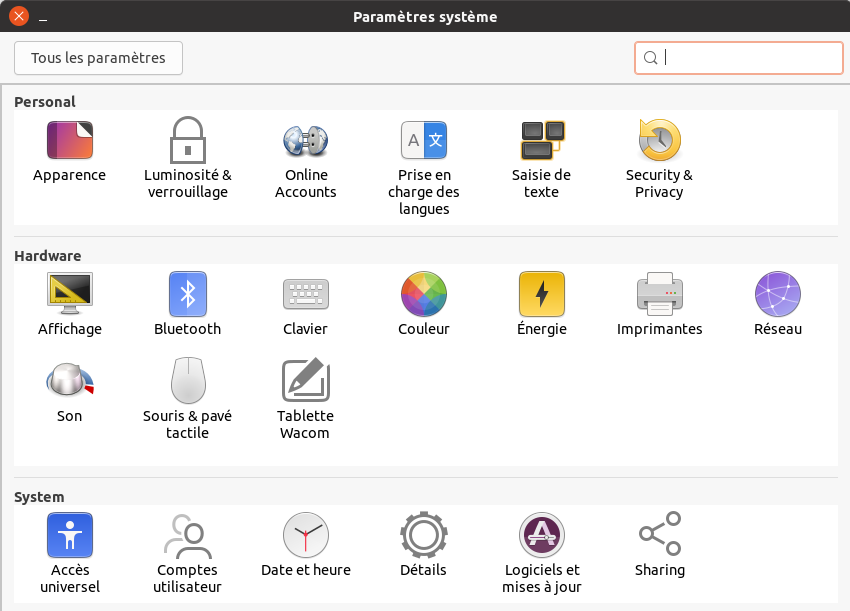Open Luminosité & verrouillage padlock icon

[x=187, y=141]
